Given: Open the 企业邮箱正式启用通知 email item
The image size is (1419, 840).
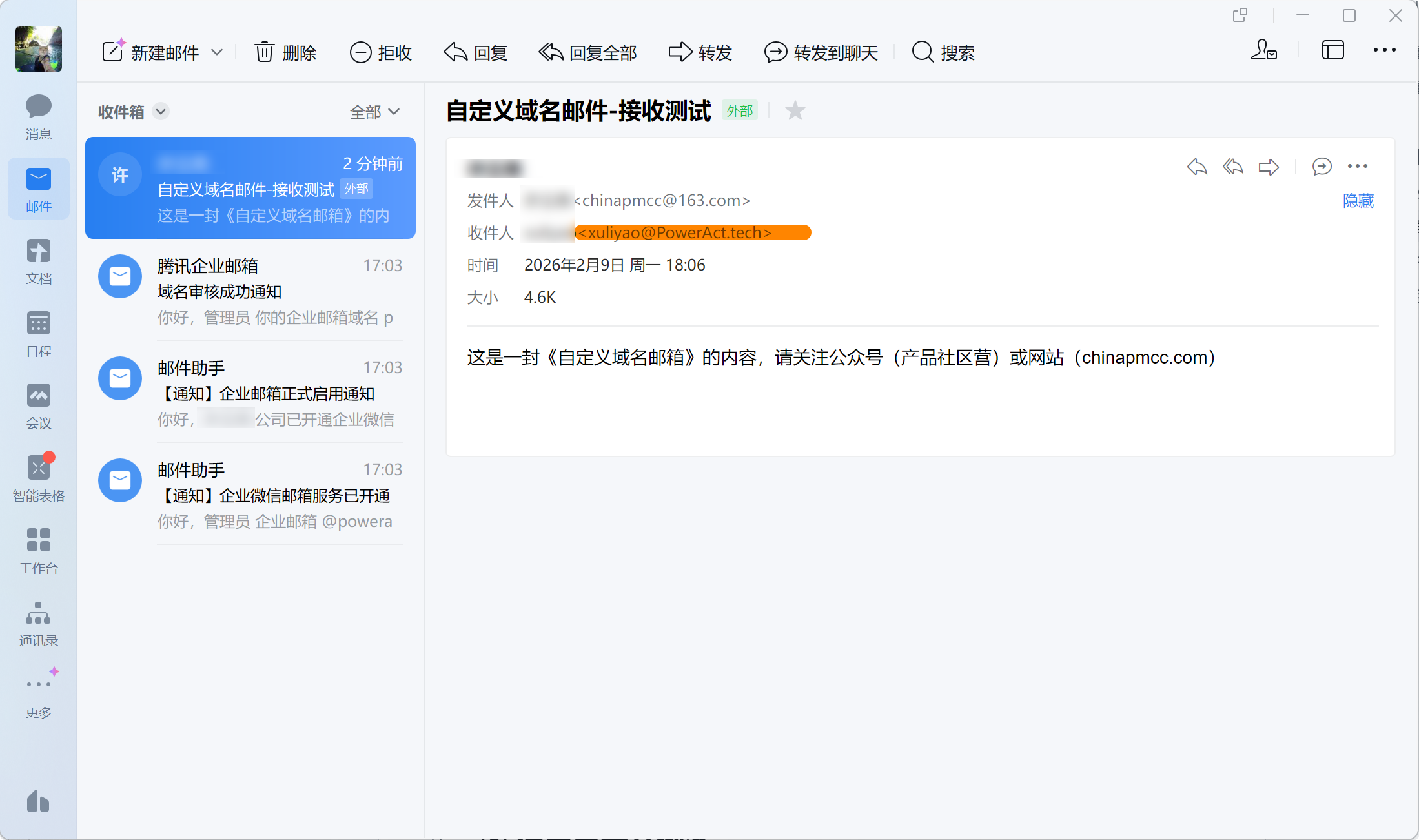Looking at the screenshot, I should [x=250, y=393].
